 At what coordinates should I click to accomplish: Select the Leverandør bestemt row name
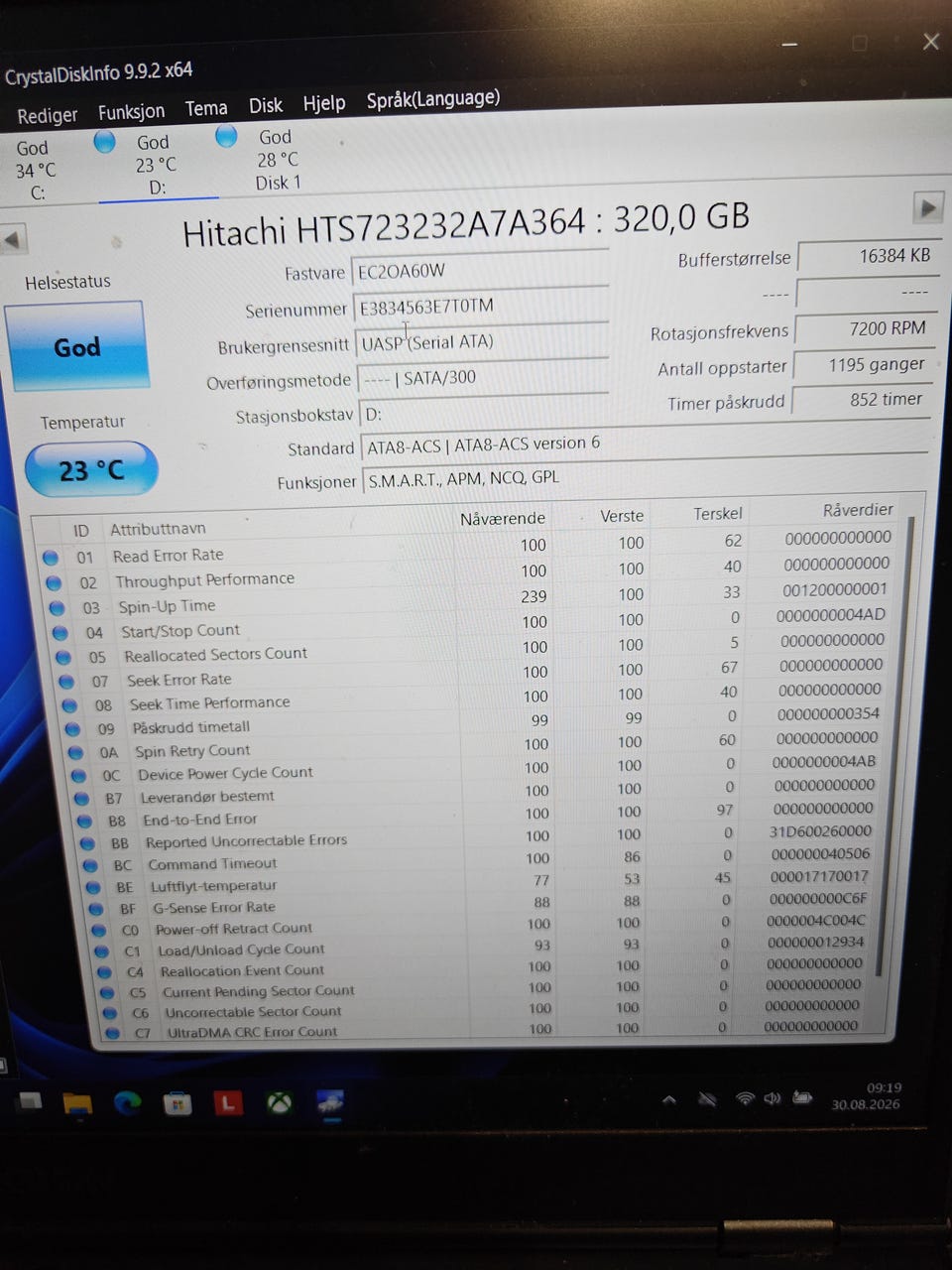tap(206, 797)
